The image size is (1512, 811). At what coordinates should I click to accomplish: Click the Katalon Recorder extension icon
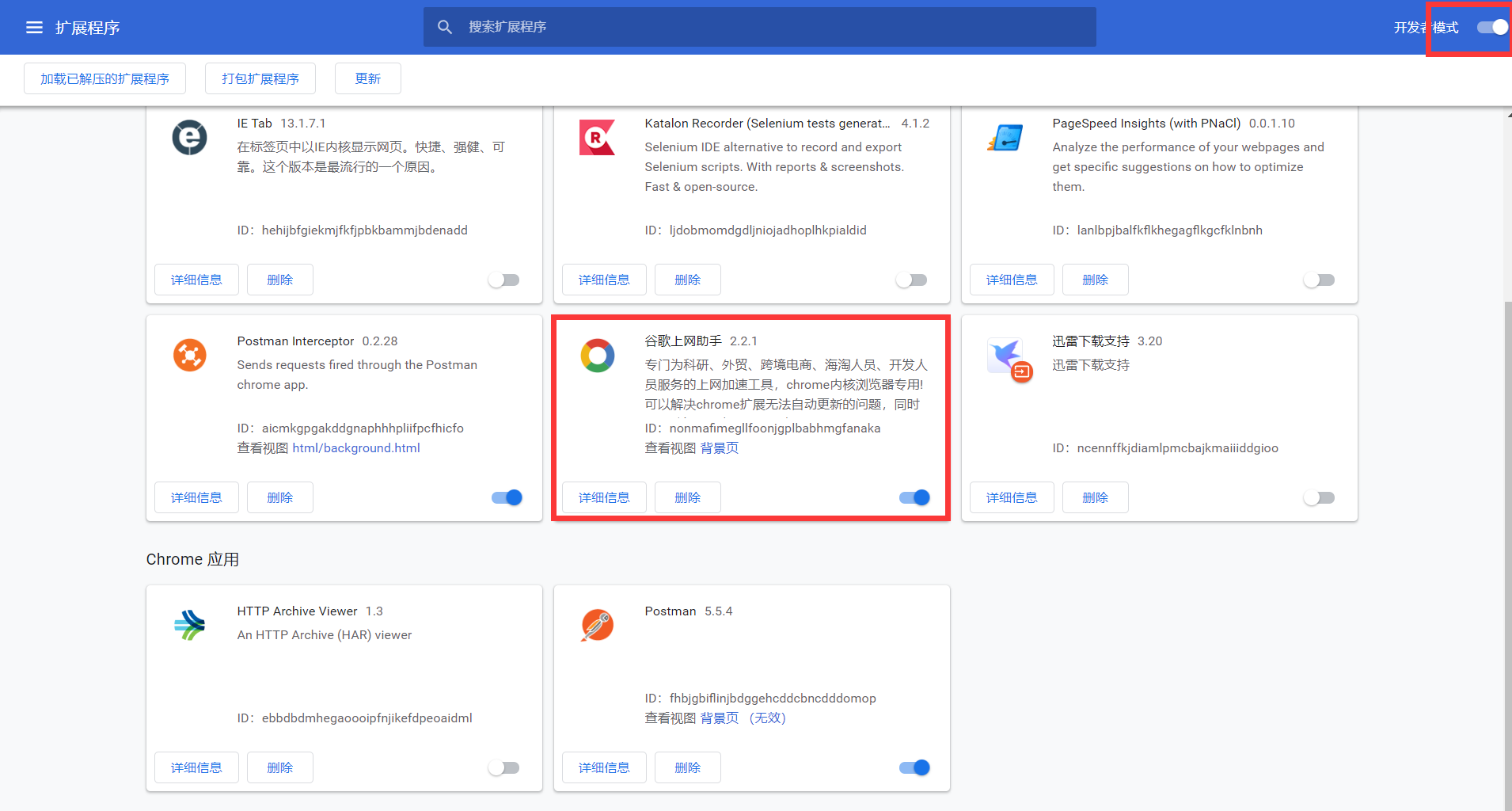pyautogui.click(x=597, y=137)
